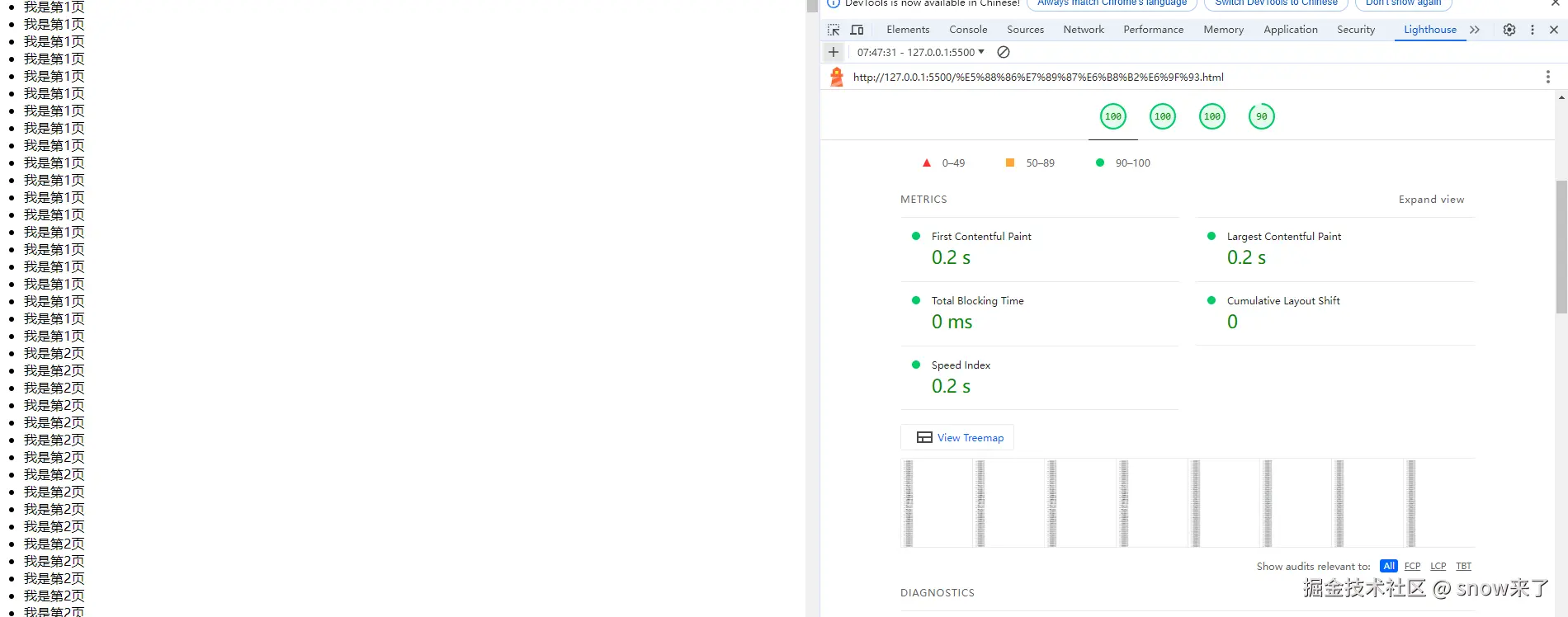Dismiss the Chinese language infobar
Screen dimensions: 1568x617
coord(1556,3)
